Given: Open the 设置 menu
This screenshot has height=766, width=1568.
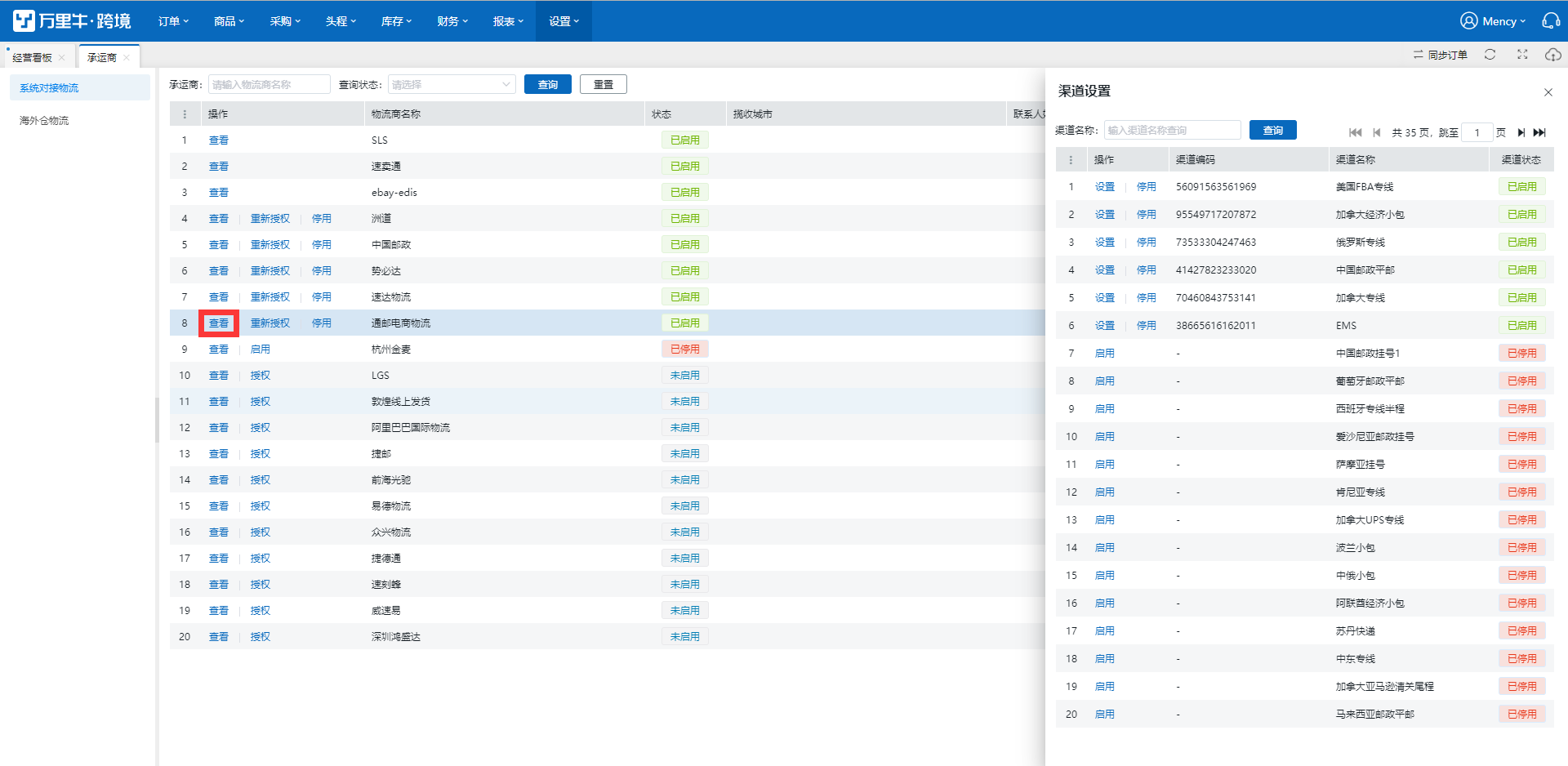Looking at the screenshot, I should pyautogui.click(x=563, y=21).
